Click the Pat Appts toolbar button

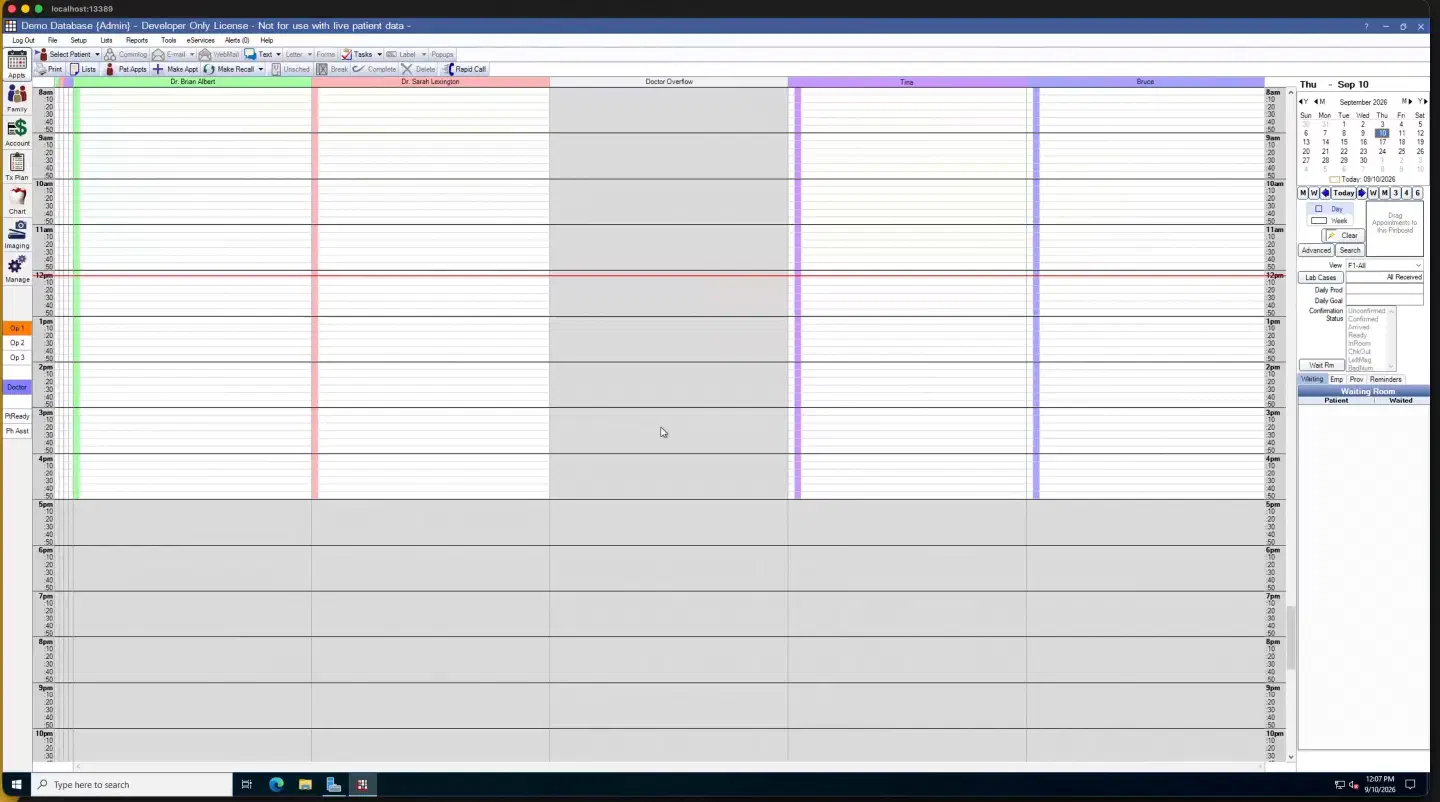coord(126,69)
